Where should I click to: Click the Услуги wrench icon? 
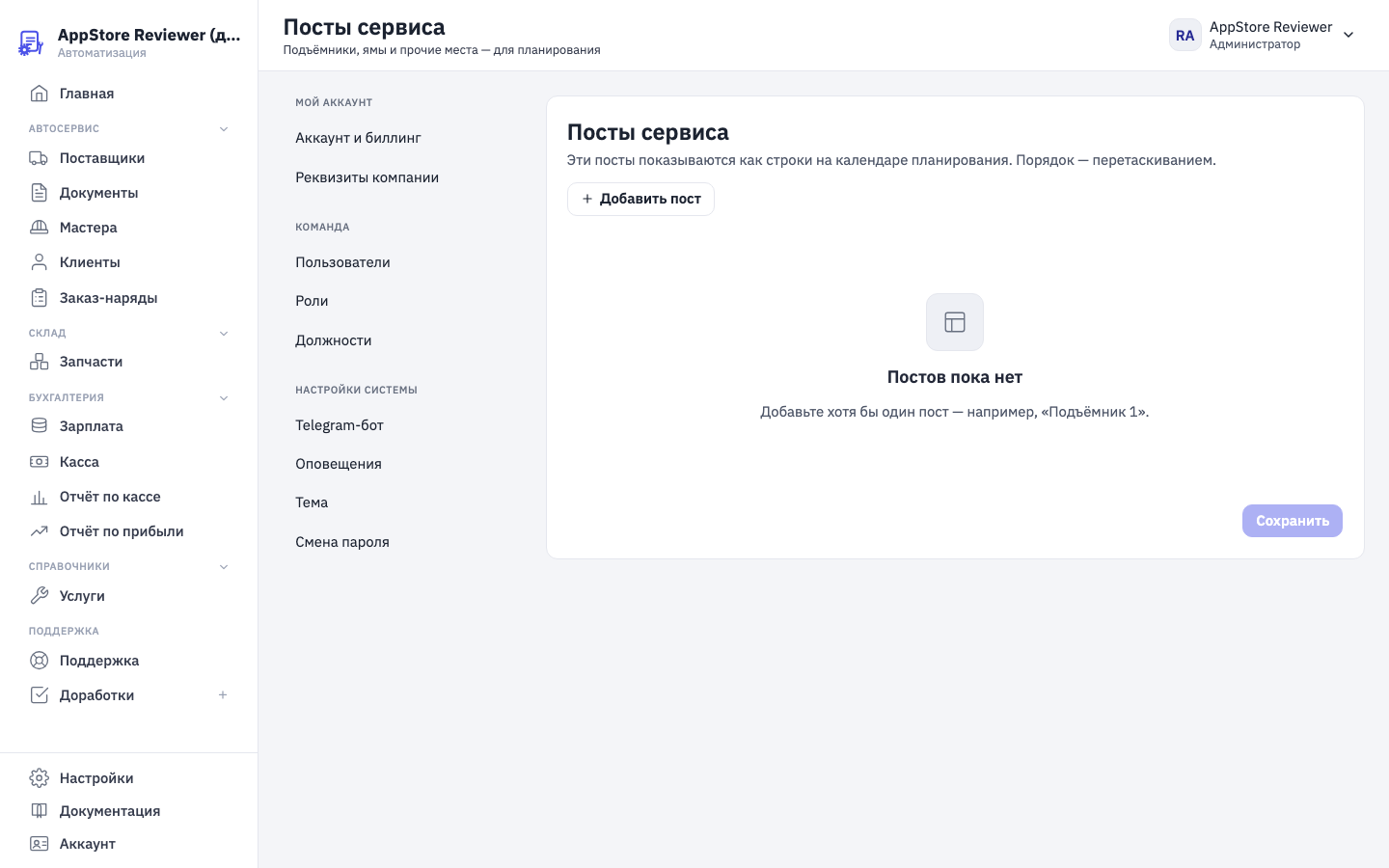coord(39,596)
